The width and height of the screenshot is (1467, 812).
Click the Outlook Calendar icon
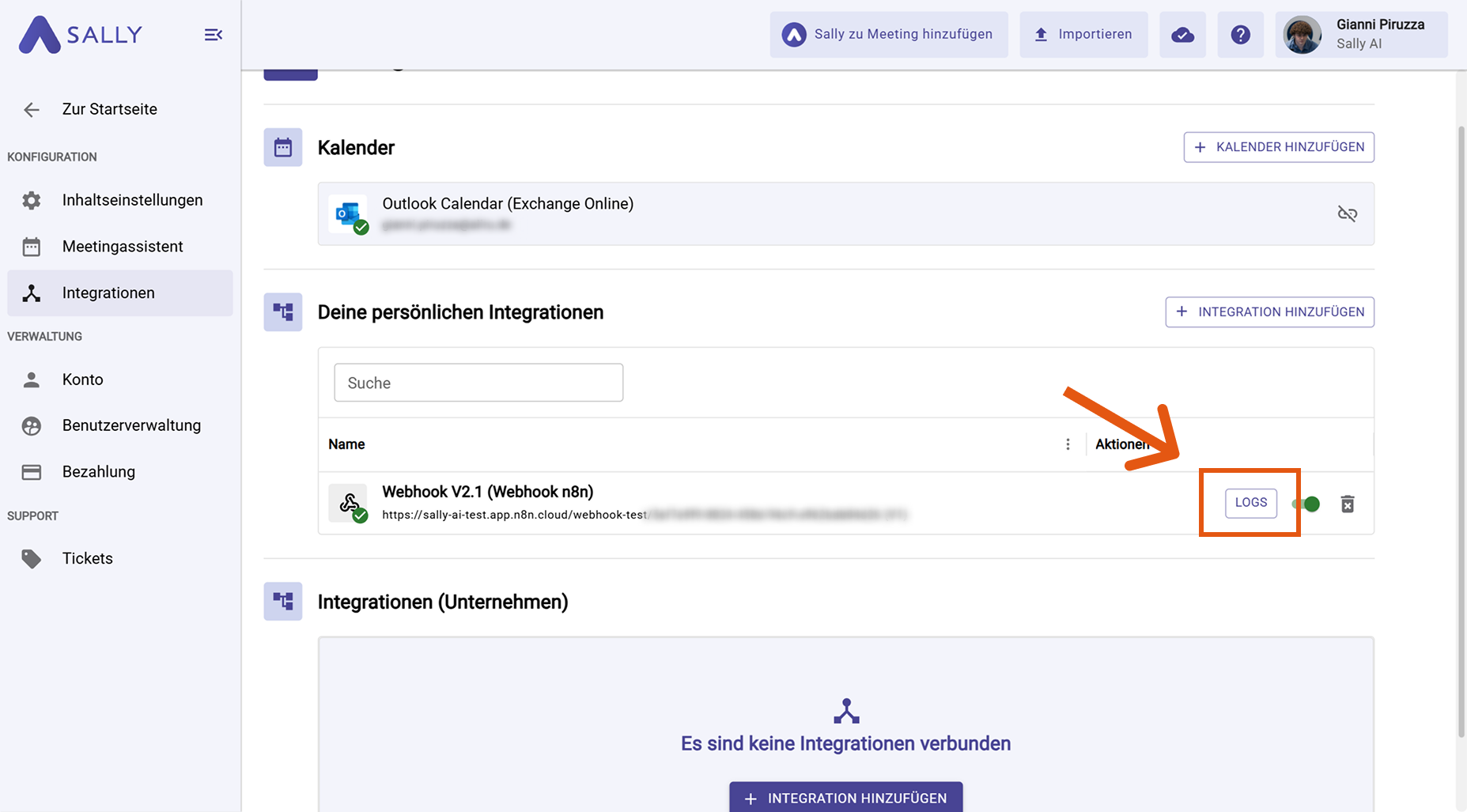[349, 213]
